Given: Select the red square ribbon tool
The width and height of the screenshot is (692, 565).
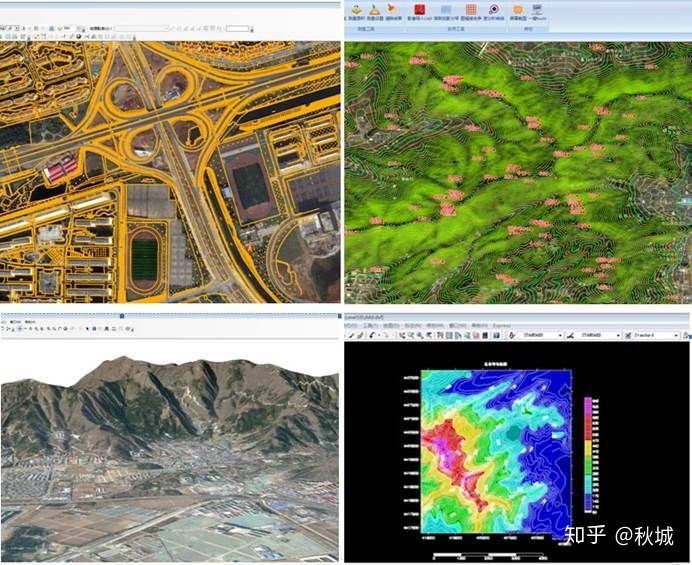Looking at the screenshot, I should 419,9.
